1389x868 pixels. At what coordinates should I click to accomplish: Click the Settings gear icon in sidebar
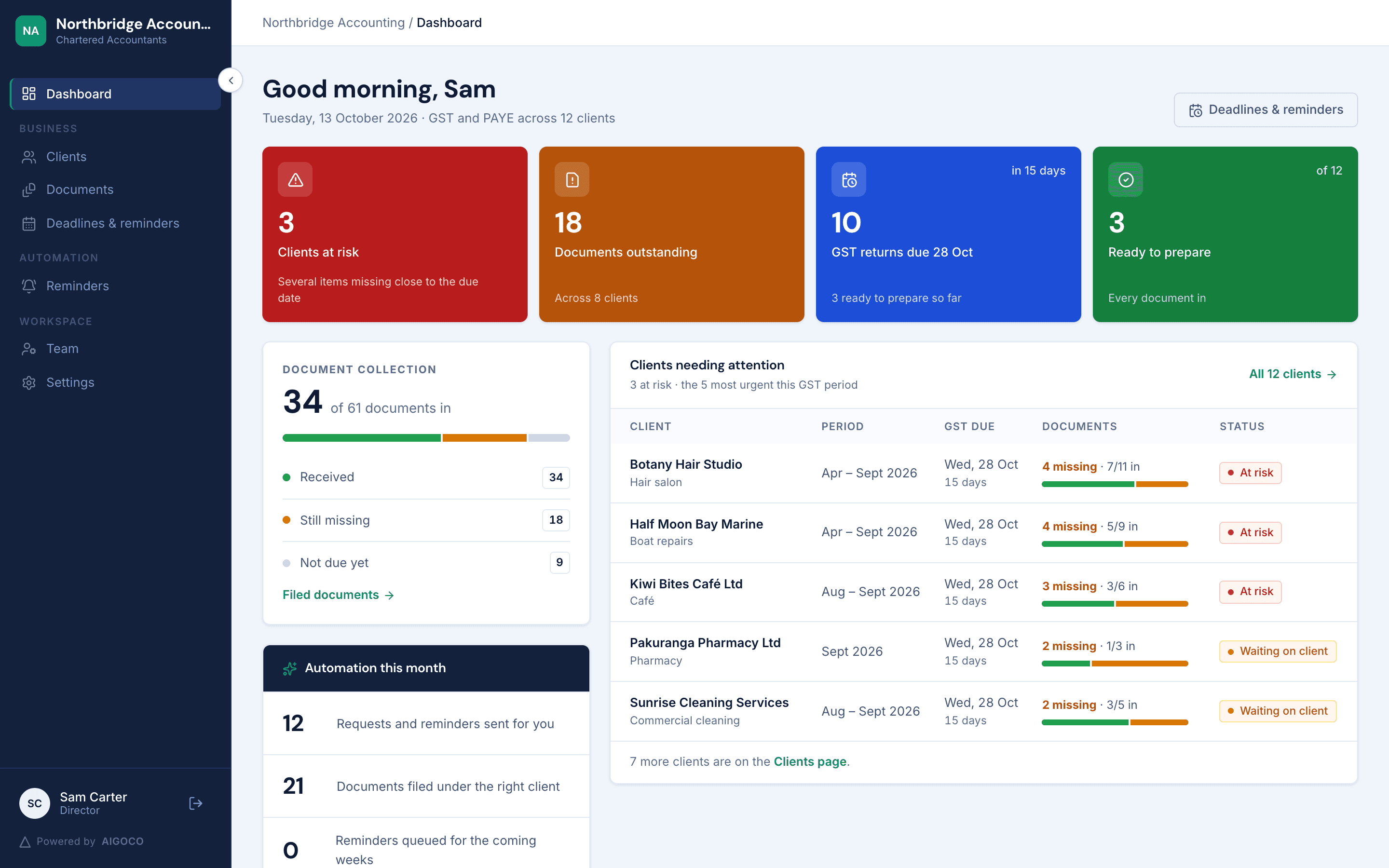tap(29, 382)
